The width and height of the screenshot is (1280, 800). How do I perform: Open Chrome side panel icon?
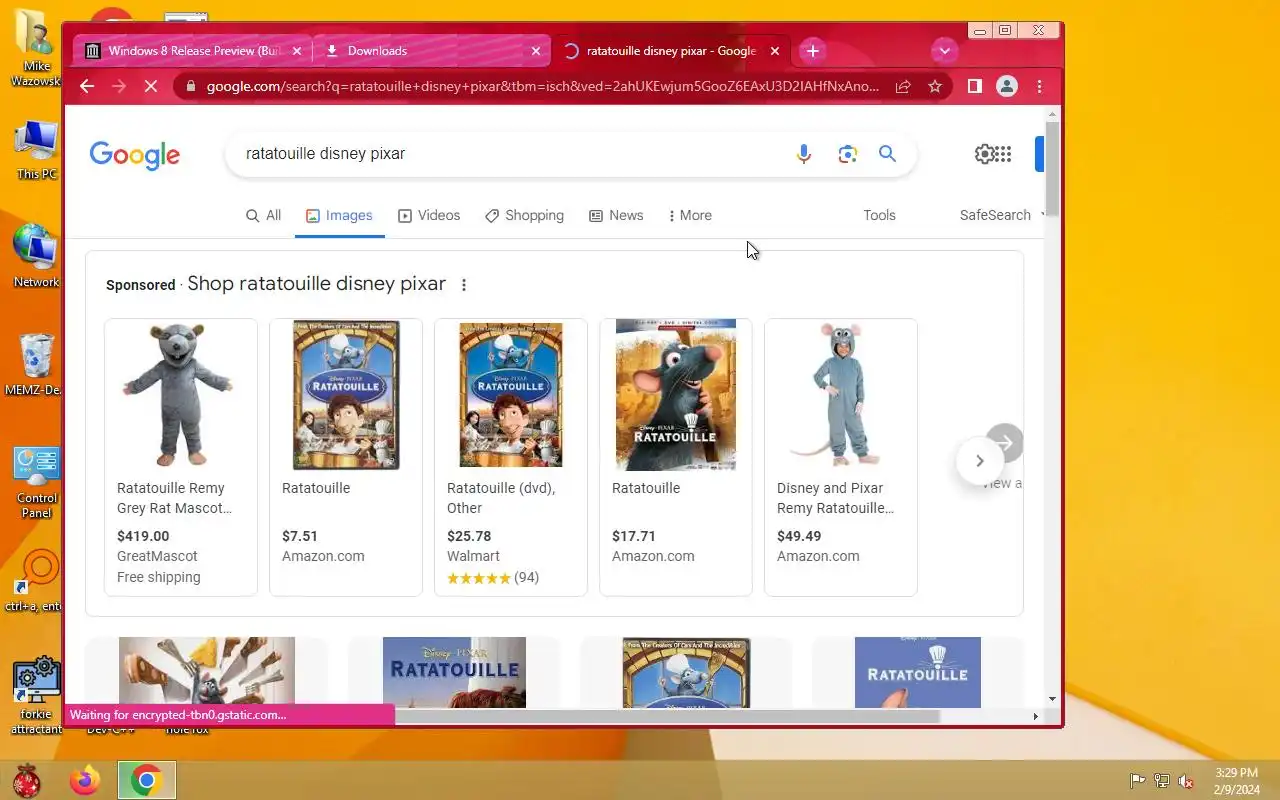[975, 86]
